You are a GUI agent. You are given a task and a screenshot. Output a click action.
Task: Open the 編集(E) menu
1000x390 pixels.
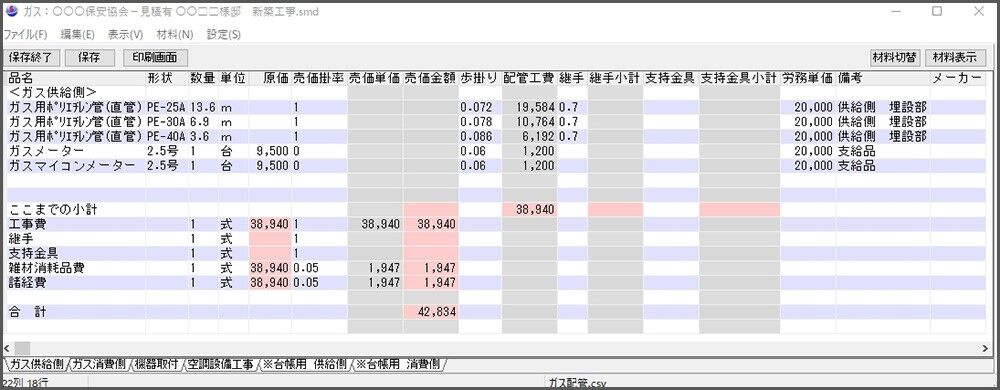point(78,34)
